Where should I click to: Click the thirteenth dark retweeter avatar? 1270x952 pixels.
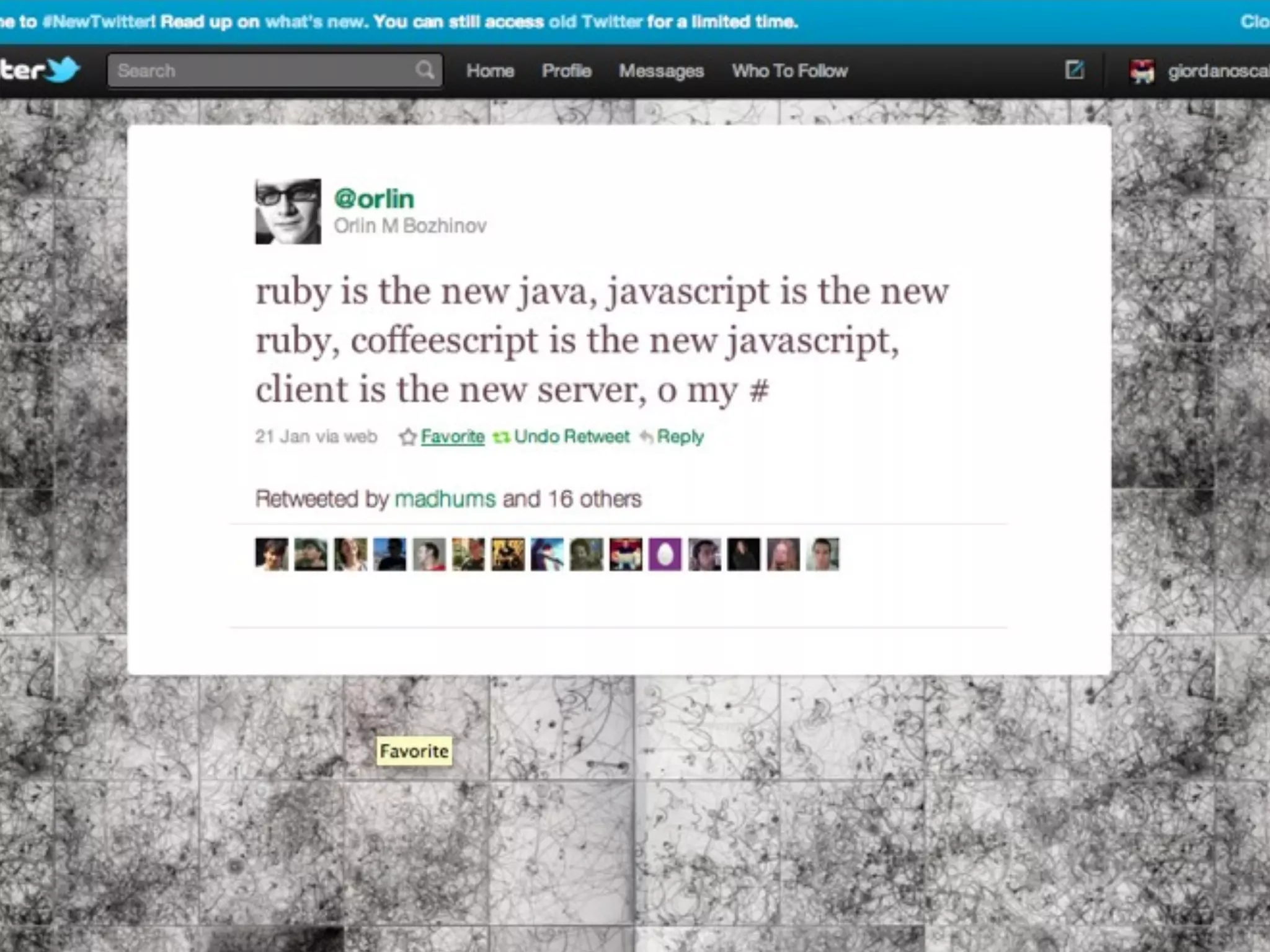click(744, 554)
